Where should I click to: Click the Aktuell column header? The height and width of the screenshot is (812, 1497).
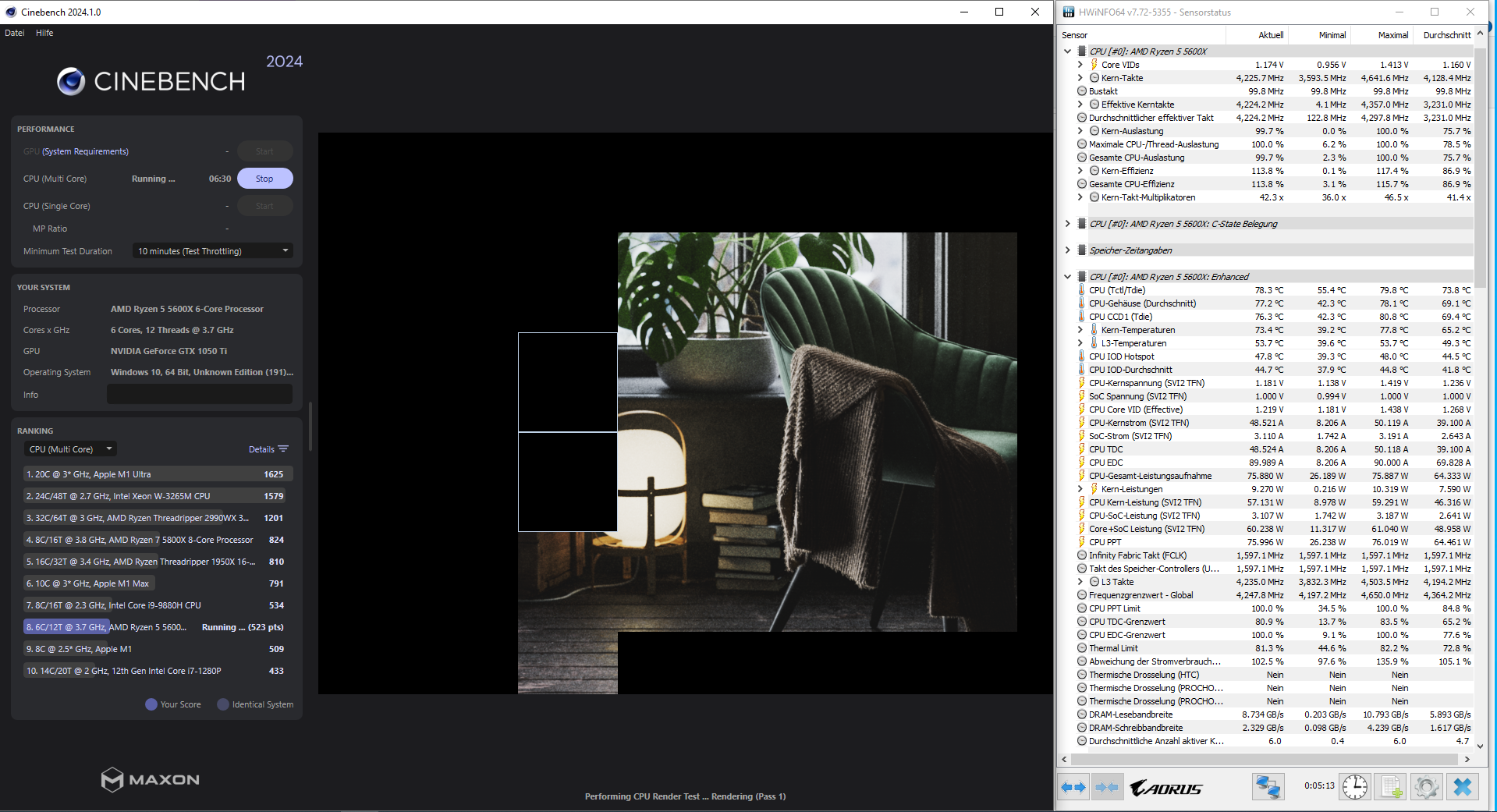(1257, 35)
